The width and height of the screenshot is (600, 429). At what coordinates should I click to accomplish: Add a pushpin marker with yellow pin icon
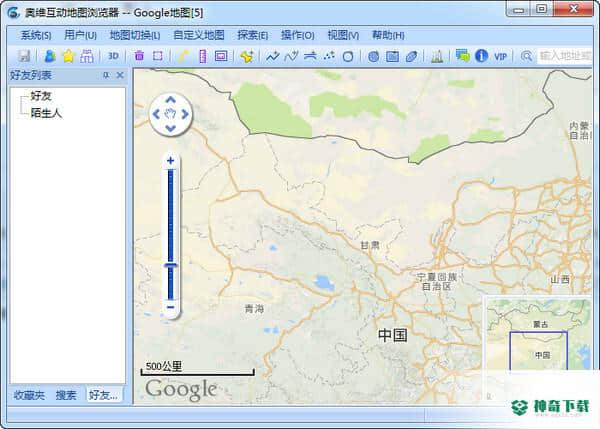tap(247, 56)
